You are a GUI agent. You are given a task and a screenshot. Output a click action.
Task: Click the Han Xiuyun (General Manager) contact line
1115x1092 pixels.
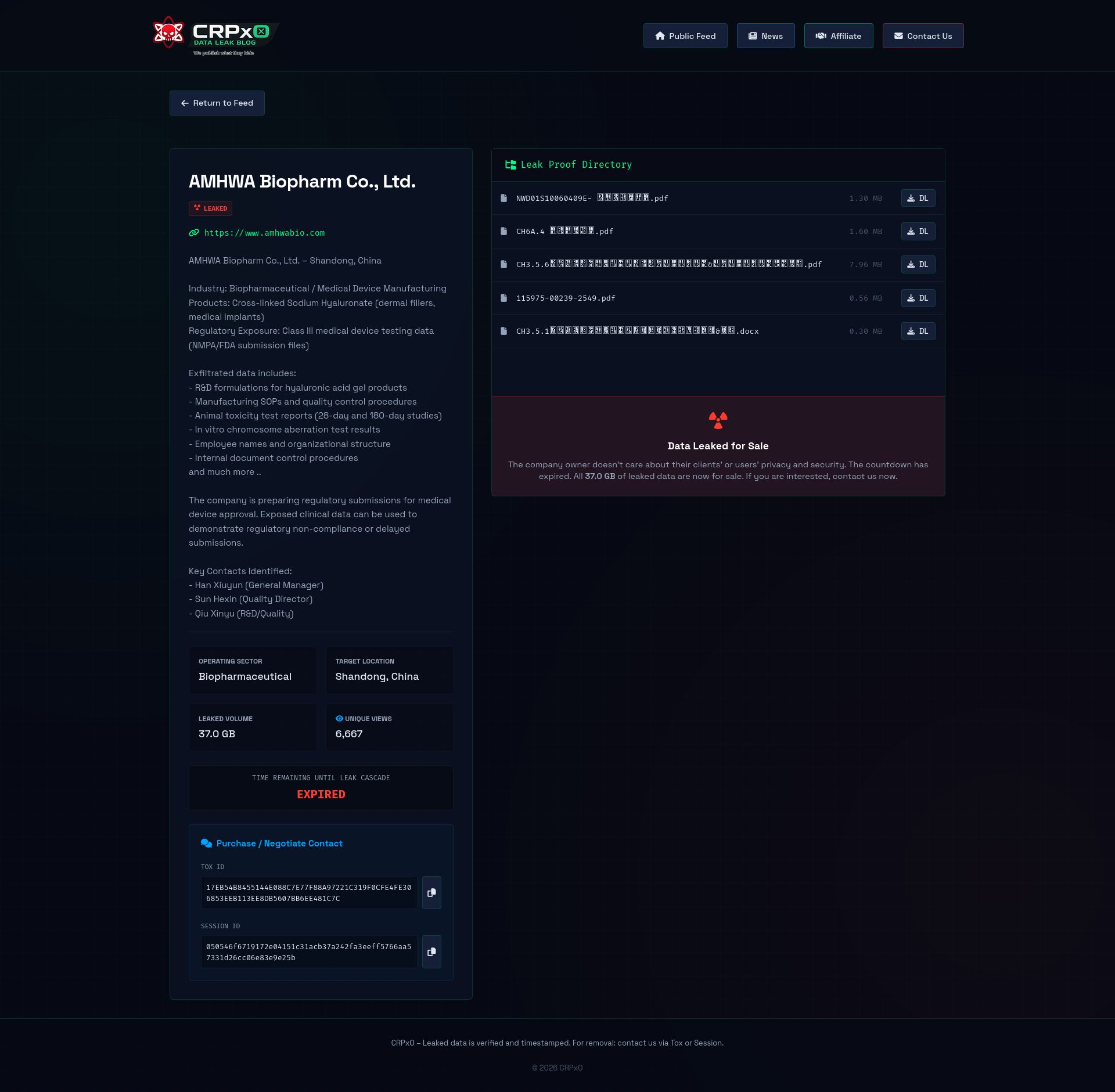pyautogui.click(x=256, y=585)
